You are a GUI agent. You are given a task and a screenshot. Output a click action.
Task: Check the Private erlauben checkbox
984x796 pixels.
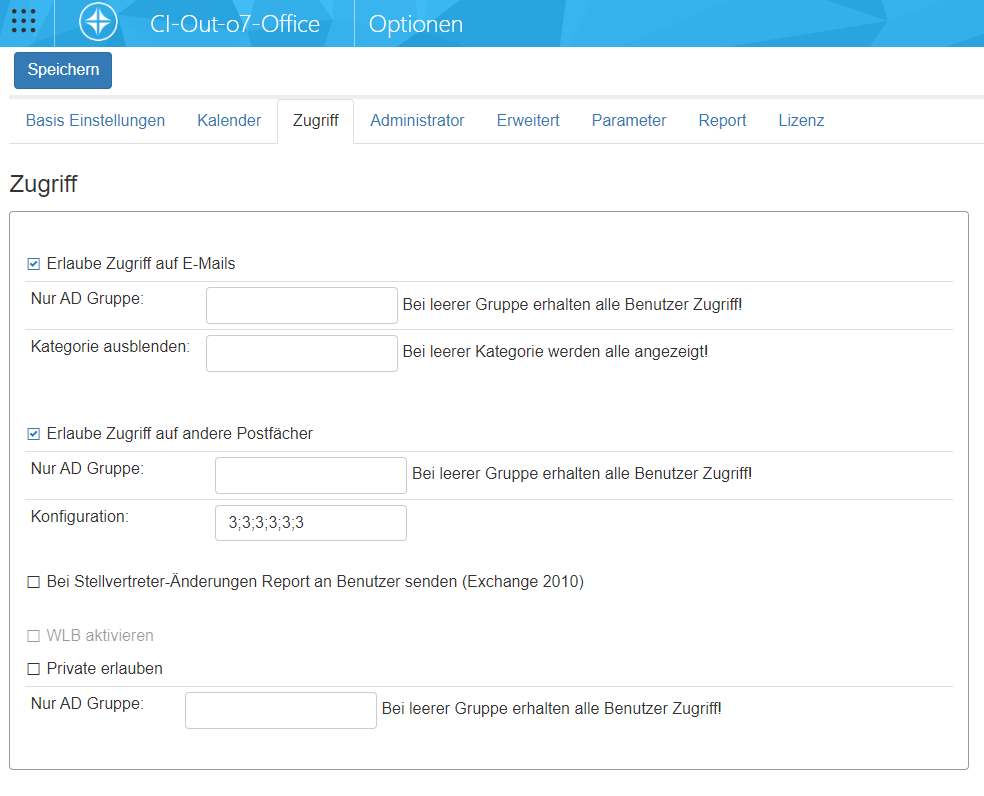pyautogui.click(x=34, y=668)
